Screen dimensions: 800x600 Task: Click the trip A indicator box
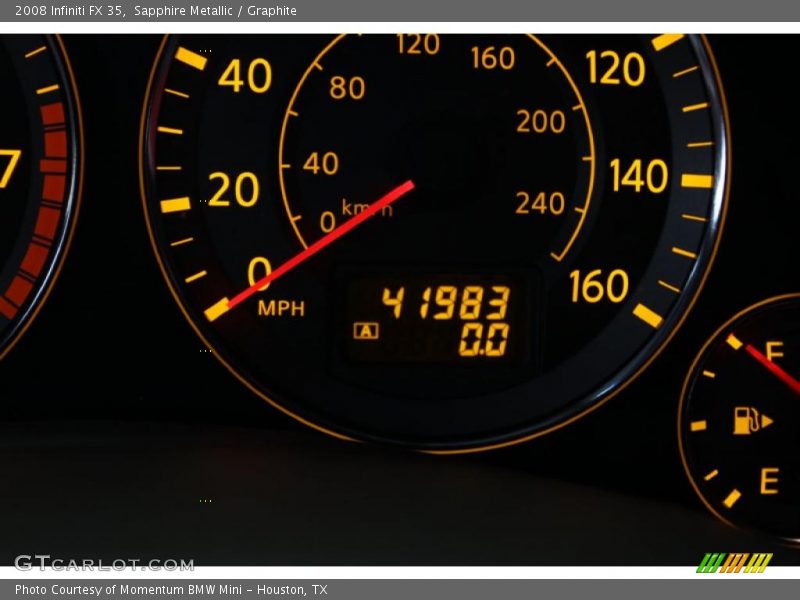366,331
